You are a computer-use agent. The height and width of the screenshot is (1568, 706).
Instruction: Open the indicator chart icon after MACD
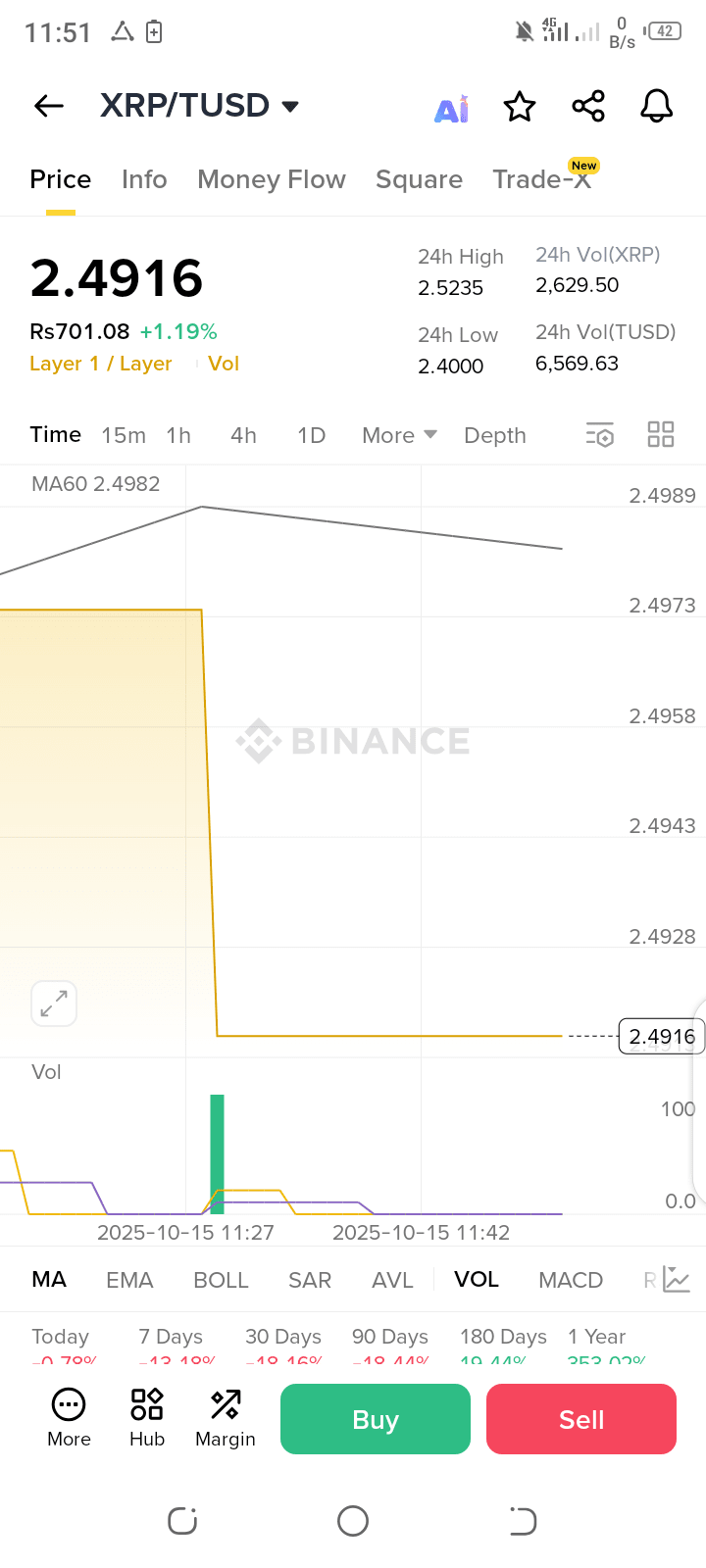(678, 1279)
